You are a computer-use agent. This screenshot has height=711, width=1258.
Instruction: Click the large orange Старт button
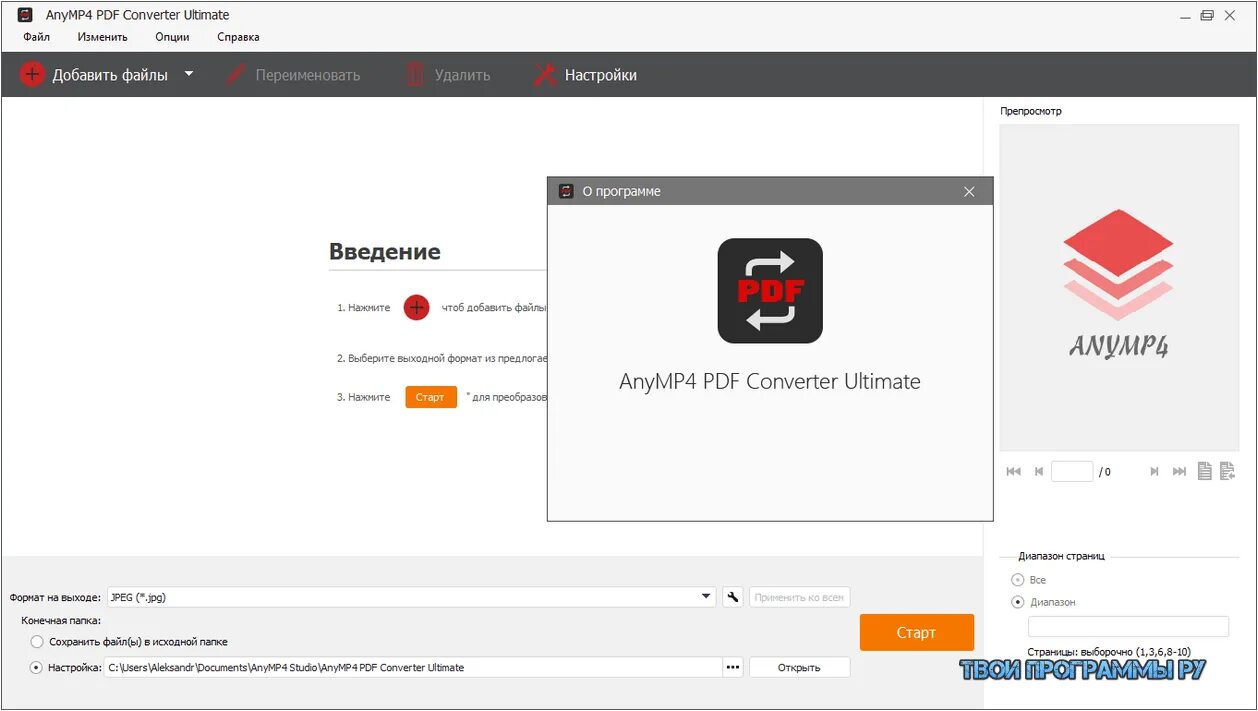(x=917, y=632)
